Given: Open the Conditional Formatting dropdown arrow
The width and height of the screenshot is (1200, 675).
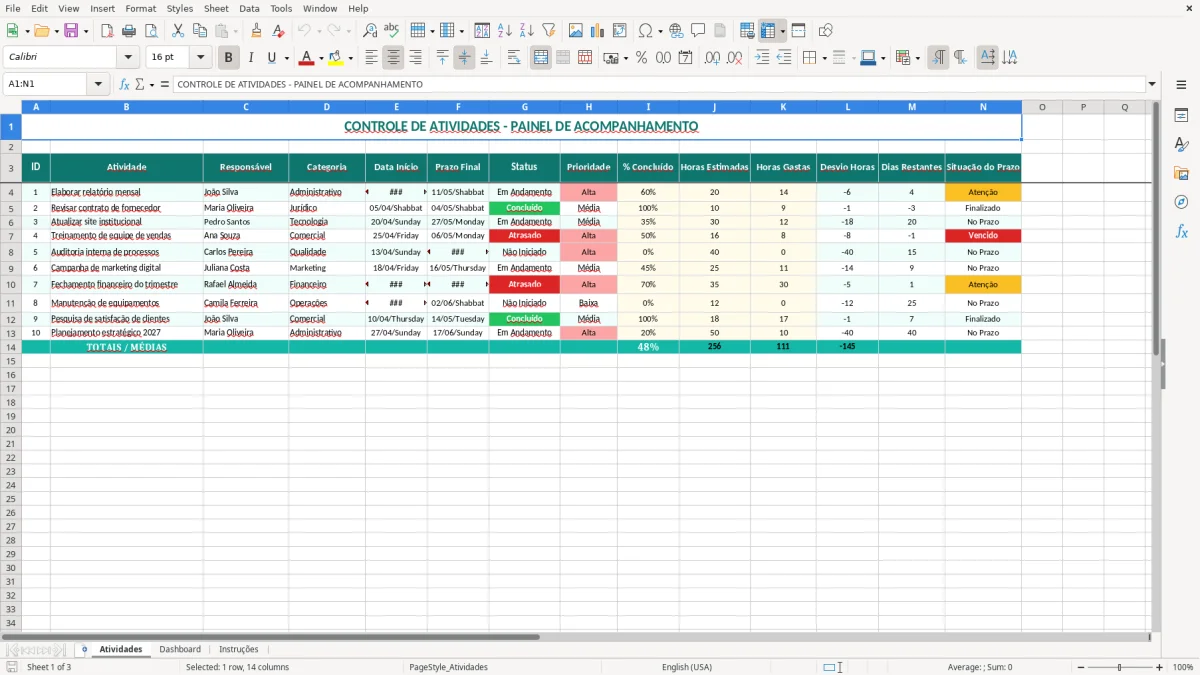Looking at the screenshot, I should coord(917,58).
